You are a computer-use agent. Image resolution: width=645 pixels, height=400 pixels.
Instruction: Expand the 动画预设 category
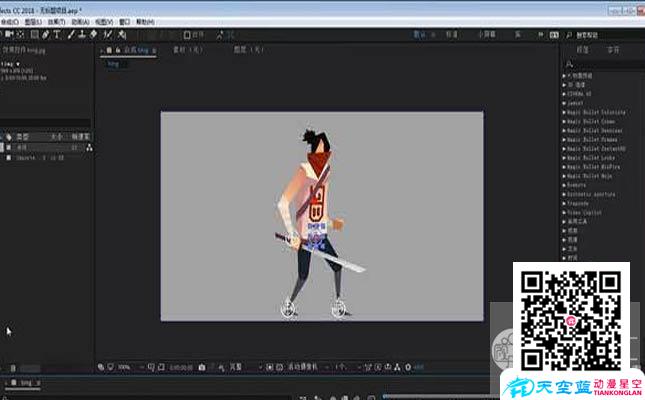[x=564, y=76]
